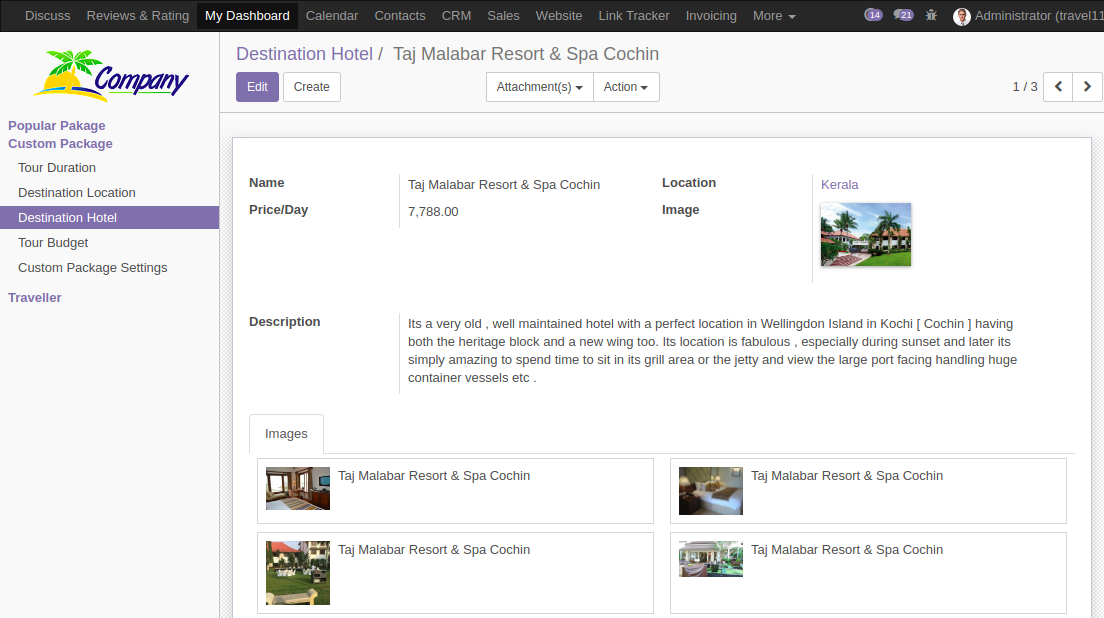
Task: Open the Link Tracker menu
Action: [x=634, y=15]
